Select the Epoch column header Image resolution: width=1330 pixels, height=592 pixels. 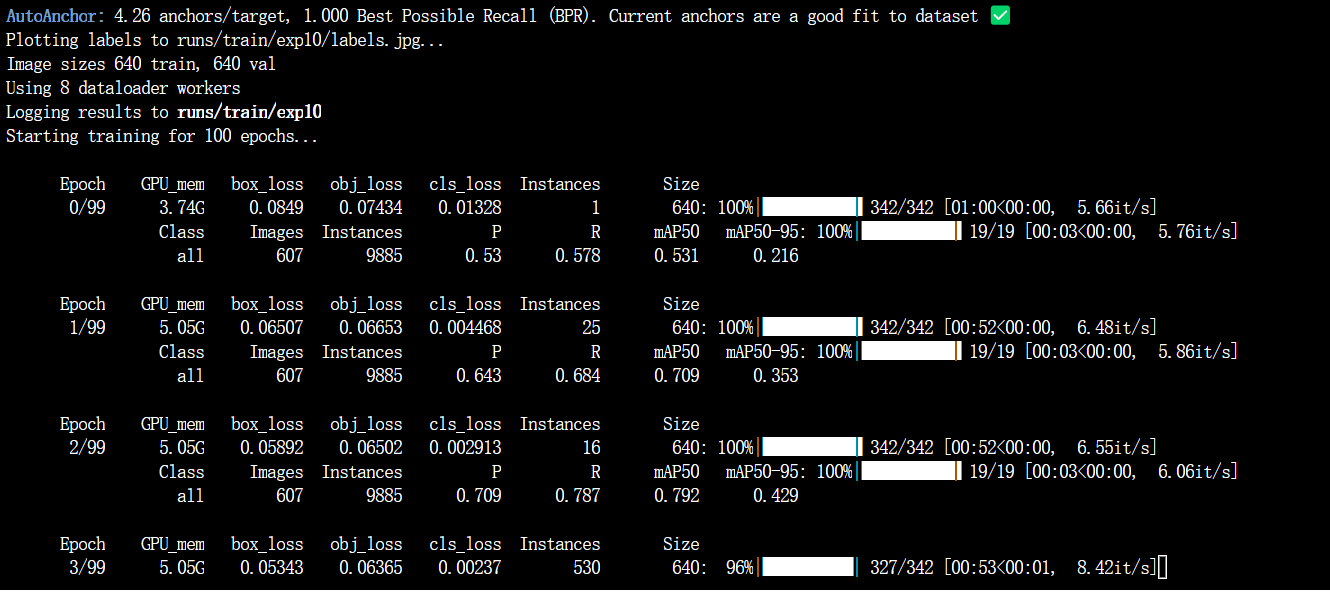[x=82, y=184]
